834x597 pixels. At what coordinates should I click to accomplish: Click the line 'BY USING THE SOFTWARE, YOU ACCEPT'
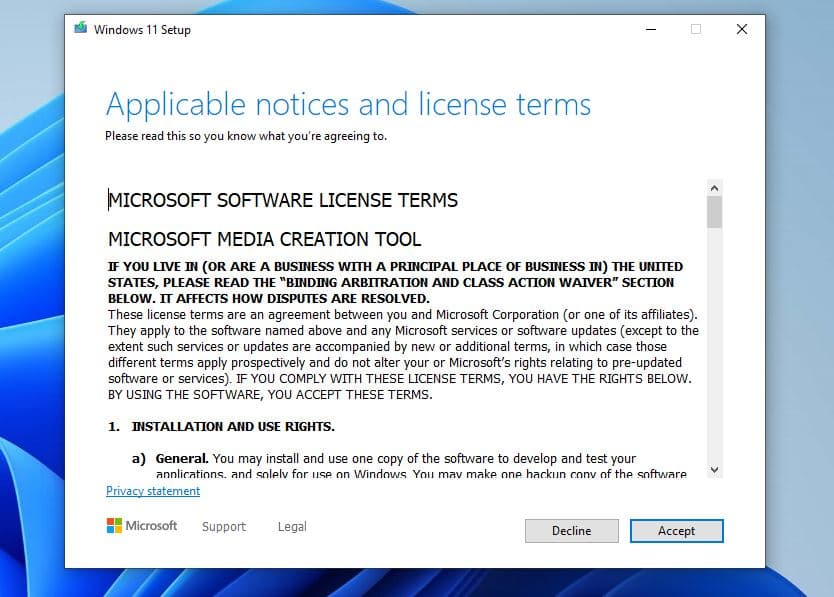tap(270, 395)
